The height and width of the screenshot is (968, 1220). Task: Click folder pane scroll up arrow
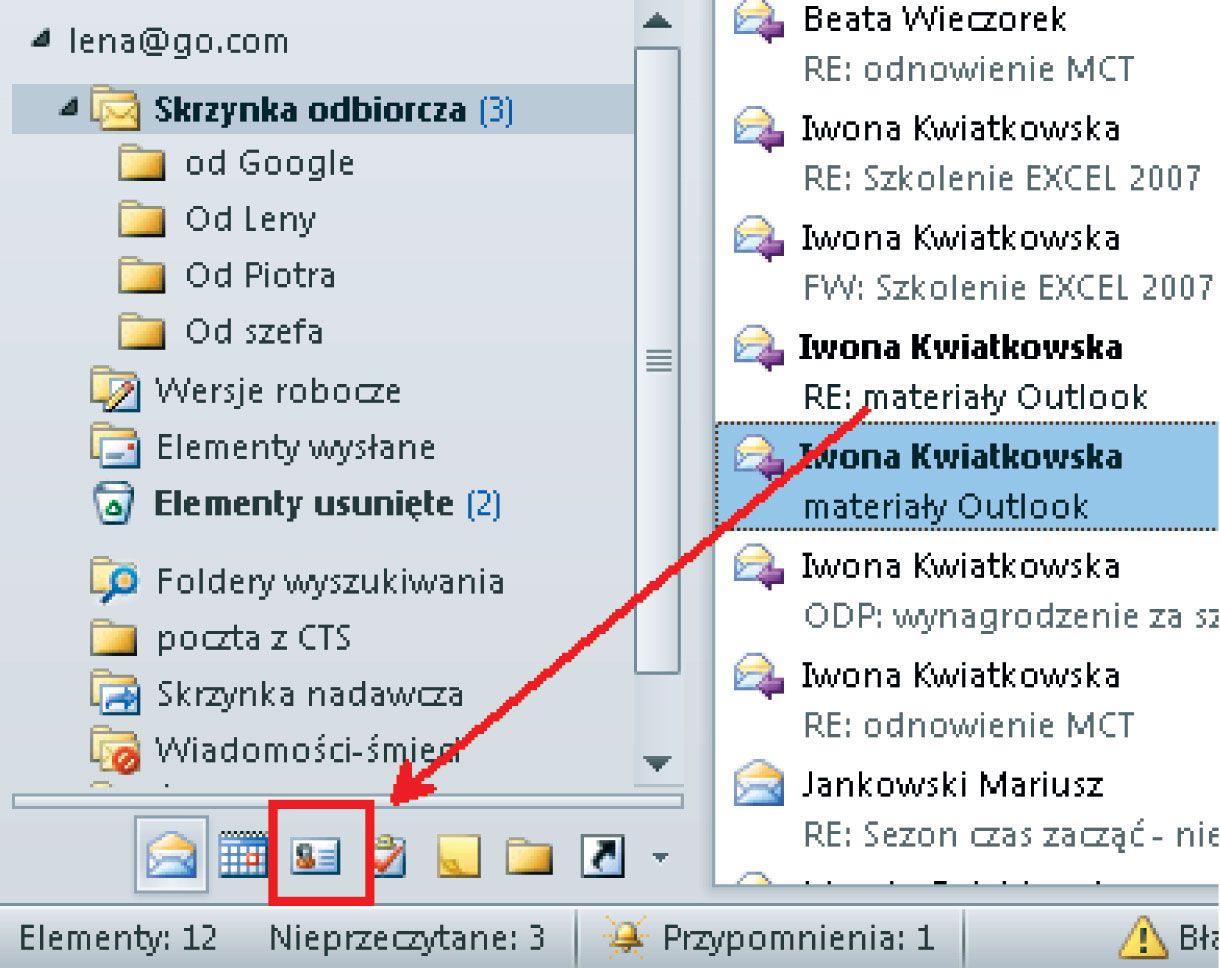(x=656, y=20)
